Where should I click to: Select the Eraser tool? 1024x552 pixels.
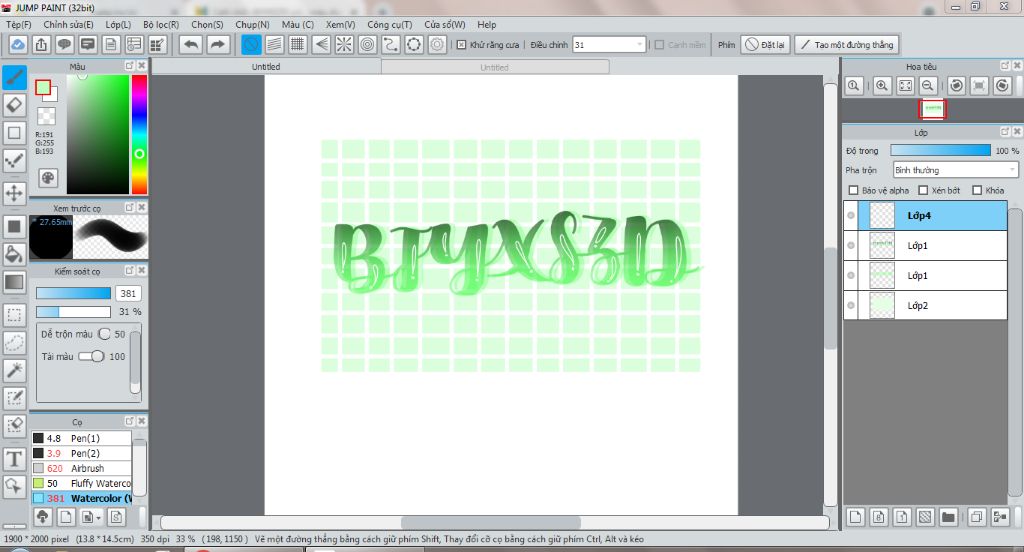(14, 105)
